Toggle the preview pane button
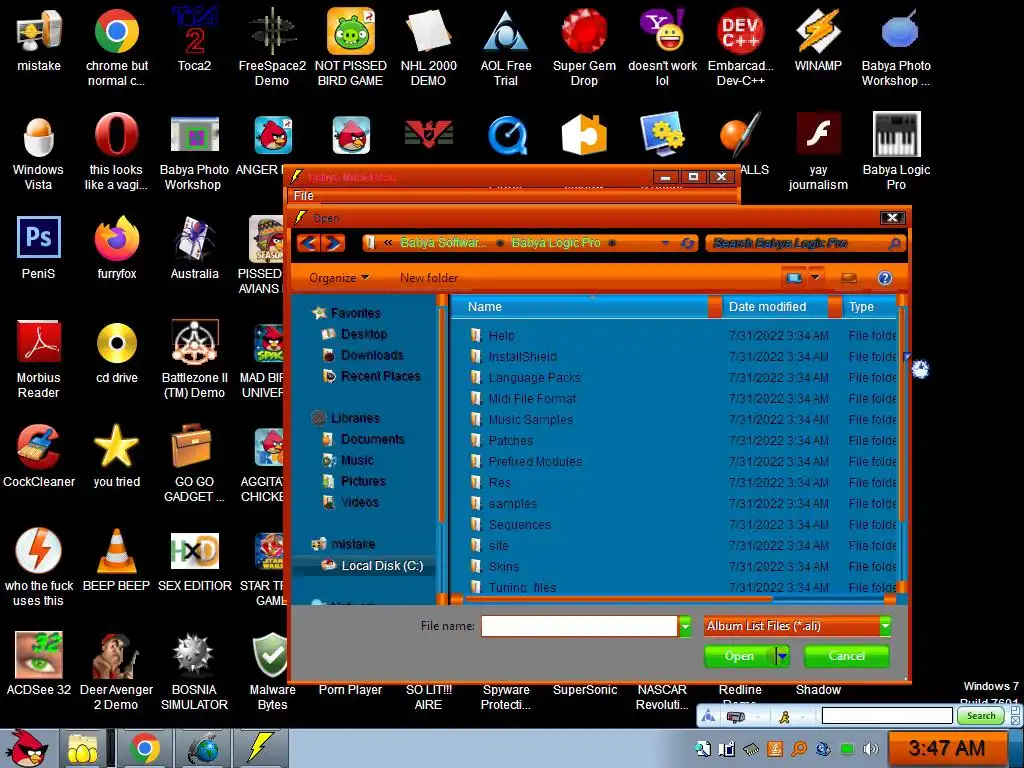 click(848, 278)
